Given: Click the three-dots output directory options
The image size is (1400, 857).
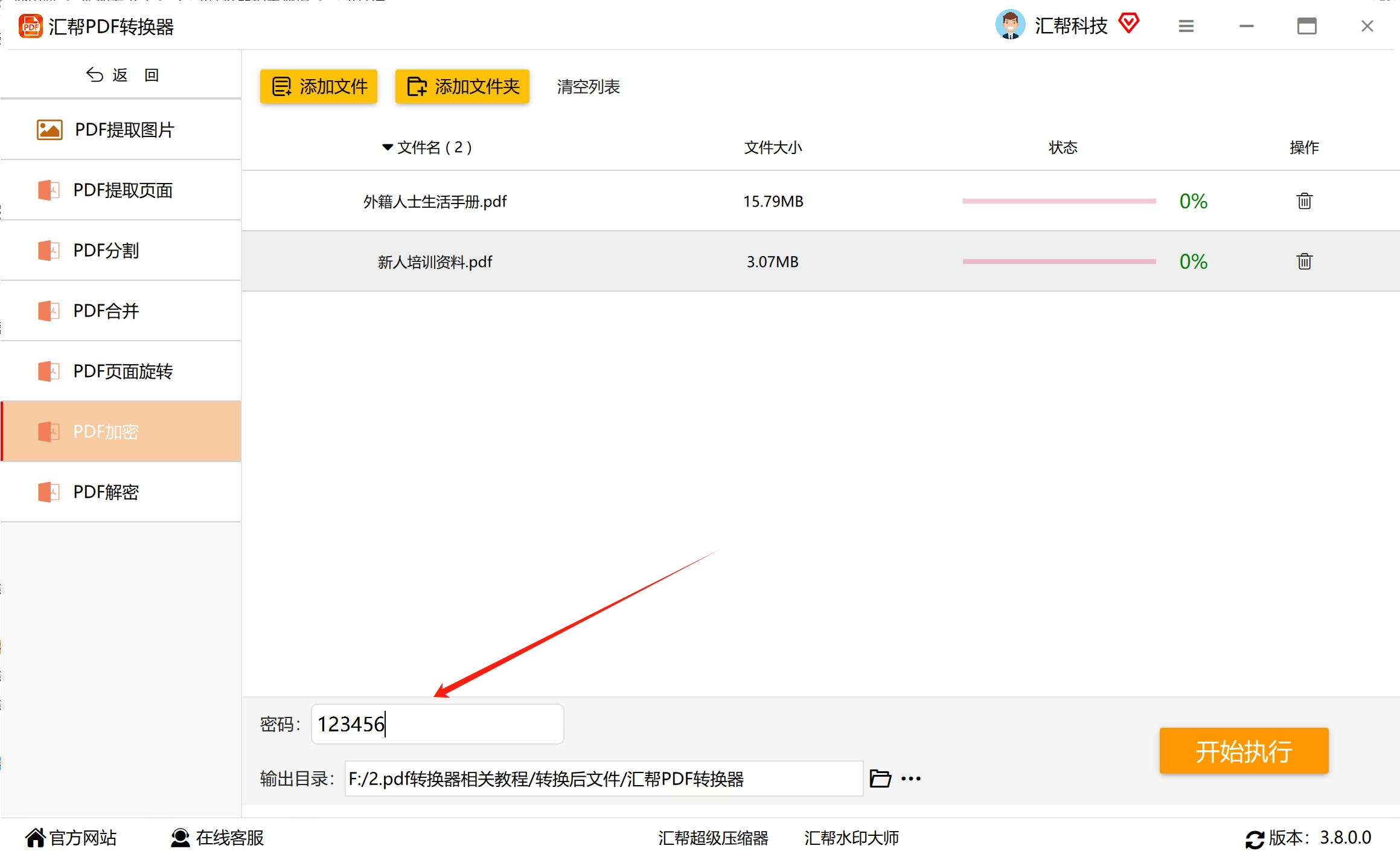Looking at the screenshot, I should coord(911,778).
